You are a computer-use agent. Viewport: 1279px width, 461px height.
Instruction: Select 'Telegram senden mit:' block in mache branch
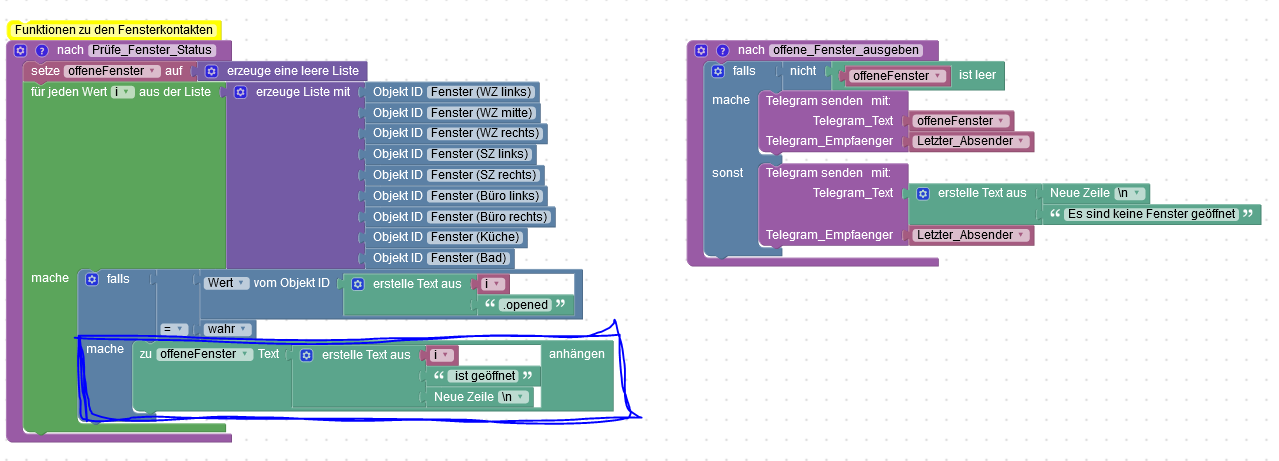click(828, 100)
